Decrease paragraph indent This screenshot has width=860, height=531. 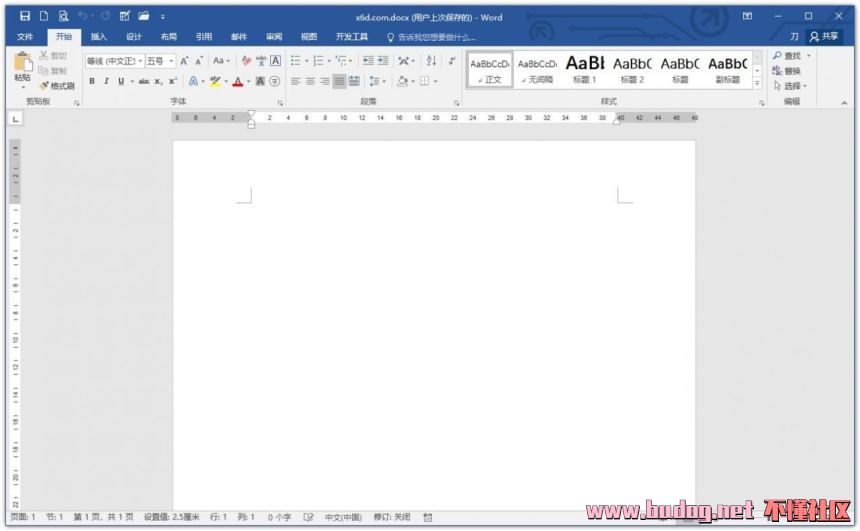pyautogui.click(x=368, y=60)
